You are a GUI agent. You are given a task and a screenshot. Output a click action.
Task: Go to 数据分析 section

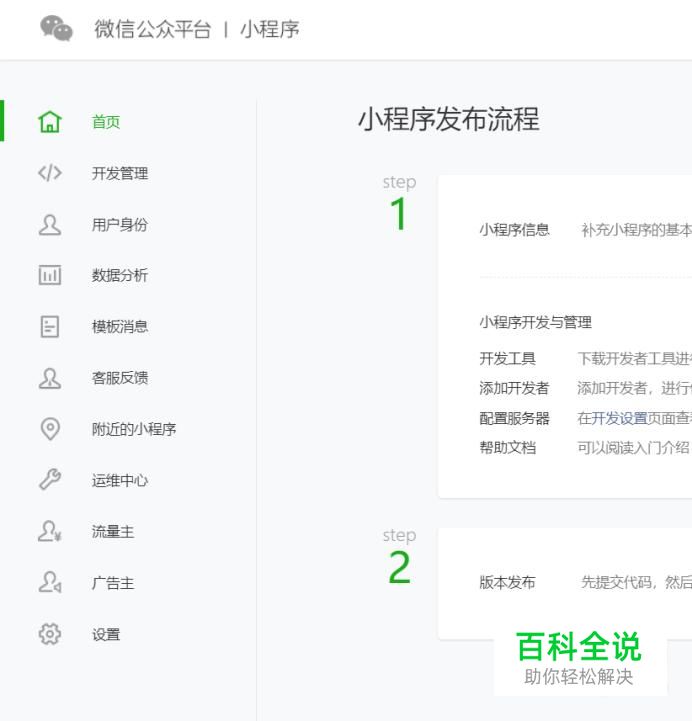pos(120,275)
